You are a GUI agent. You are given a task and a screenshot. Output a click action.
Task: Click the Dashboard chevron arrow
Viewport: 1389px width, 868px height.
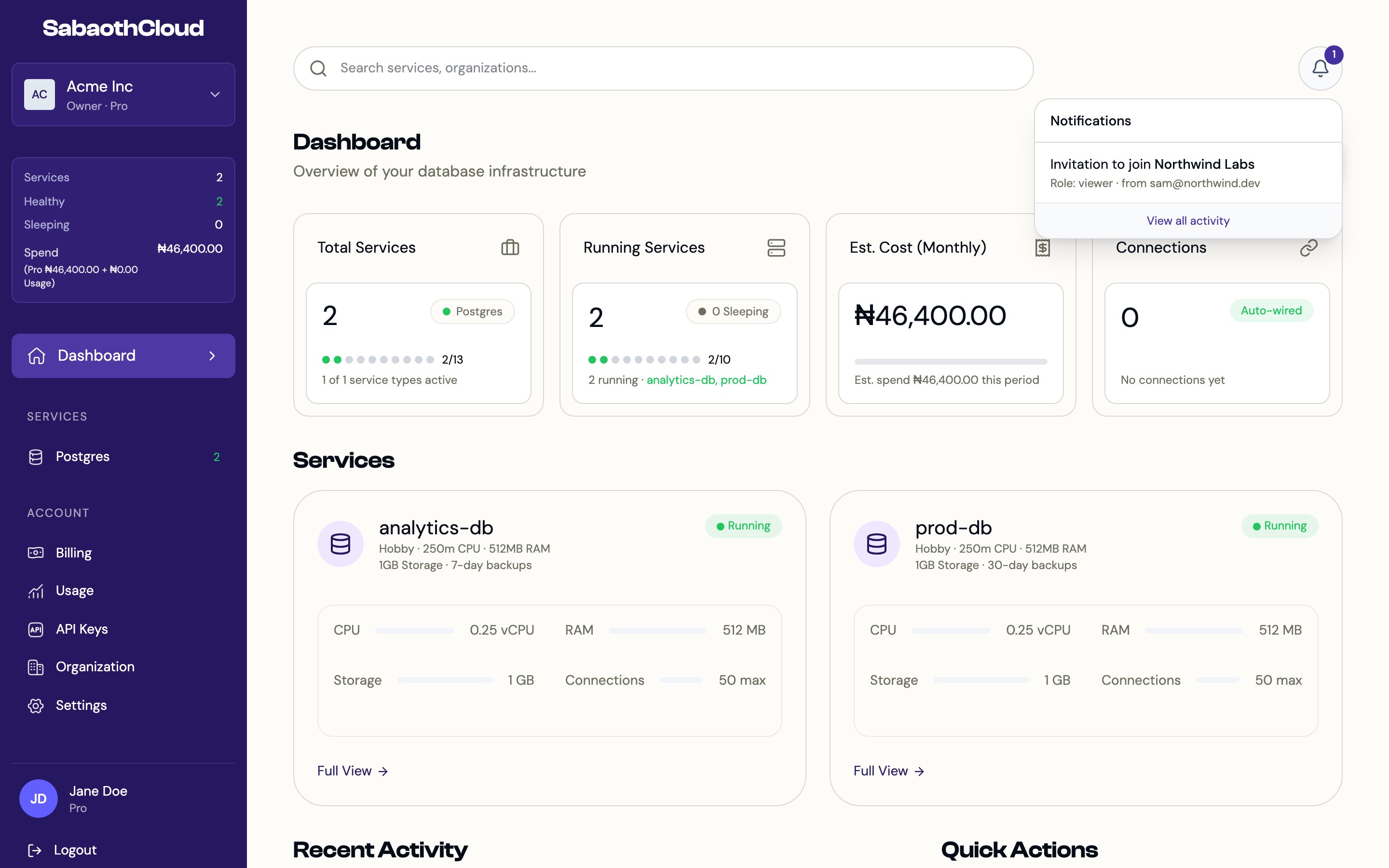click(x=212, y=356)
